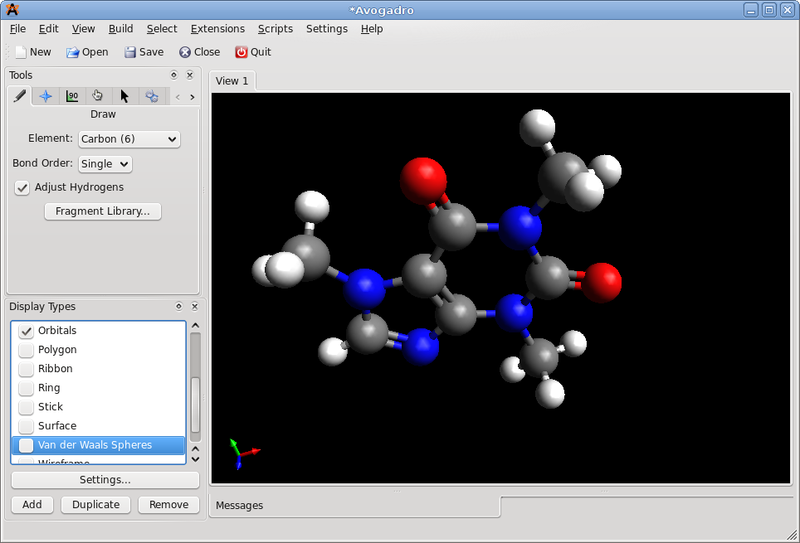800x543 pixels.
Task: Activate the bond-centric manipulate tool
Action: [x=72, y=96]
